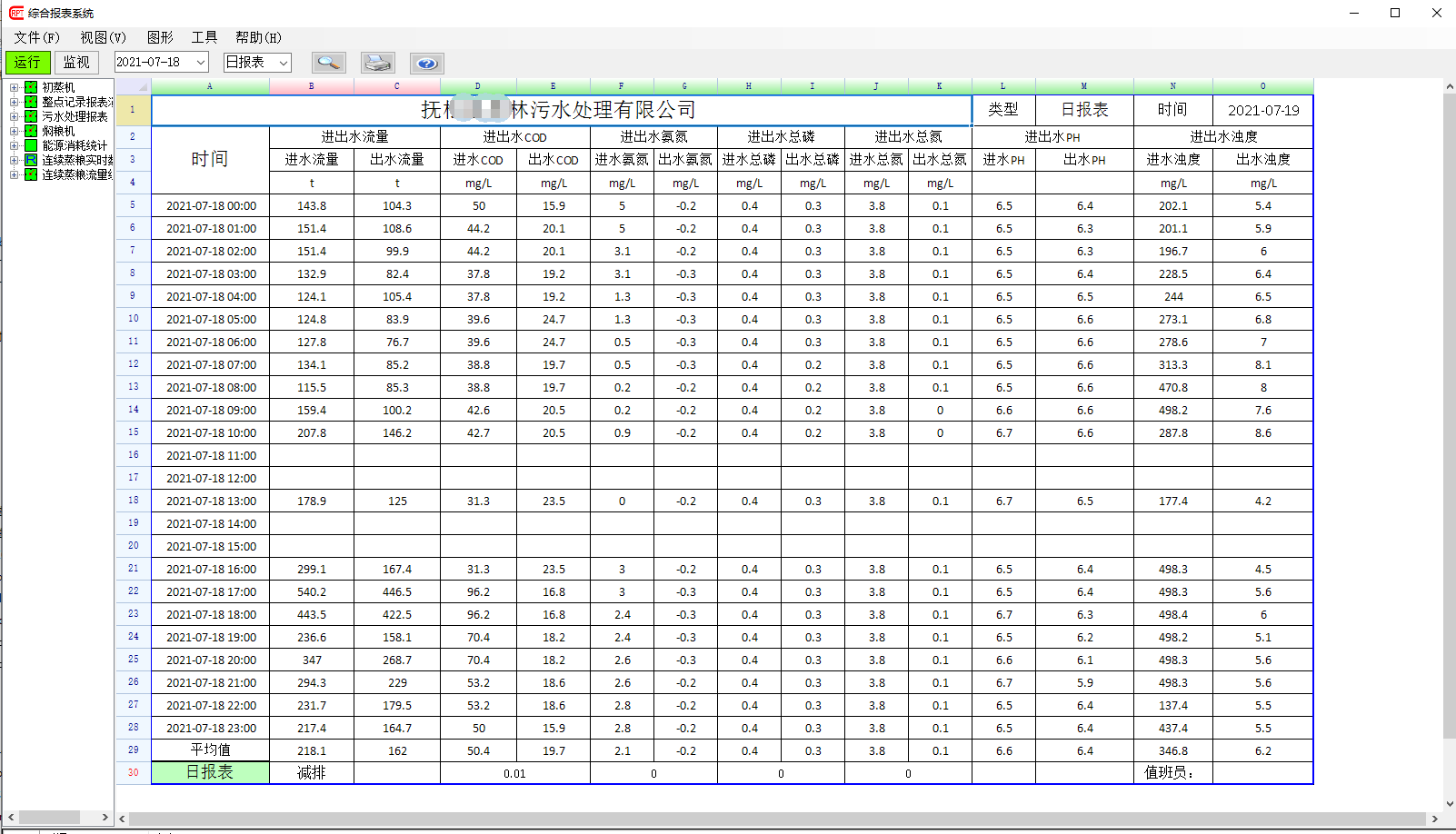The width and height of the screenshot is (1456, 834).
Task: Click the 能源消耗统计 green square icon
Action: 31,145
